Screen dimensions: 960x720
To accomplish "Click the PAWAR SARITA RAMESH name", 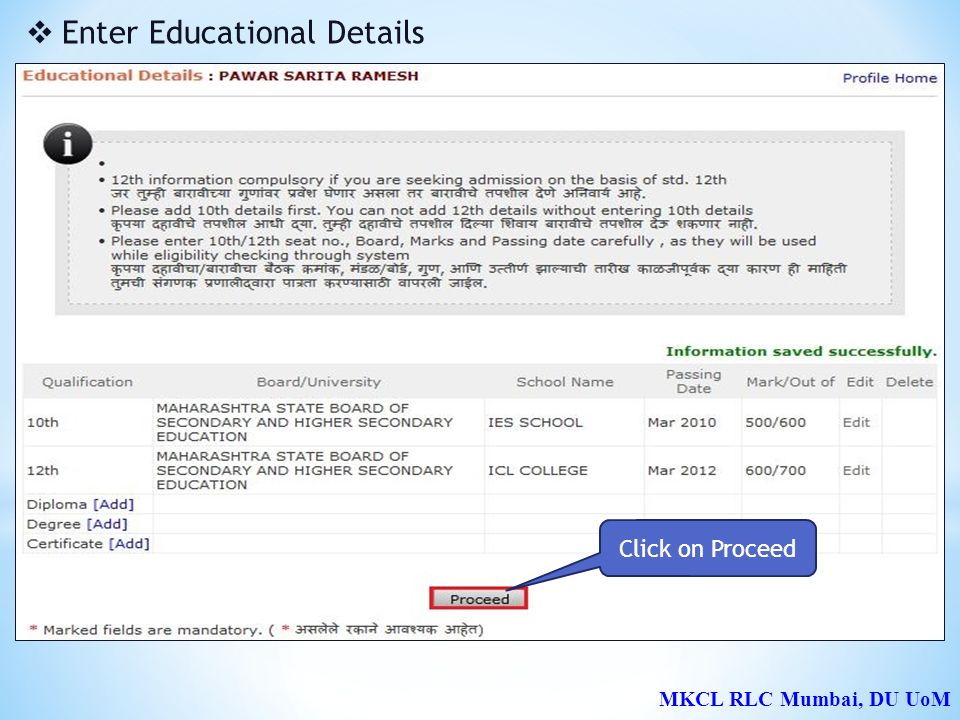I will [318, 76].
